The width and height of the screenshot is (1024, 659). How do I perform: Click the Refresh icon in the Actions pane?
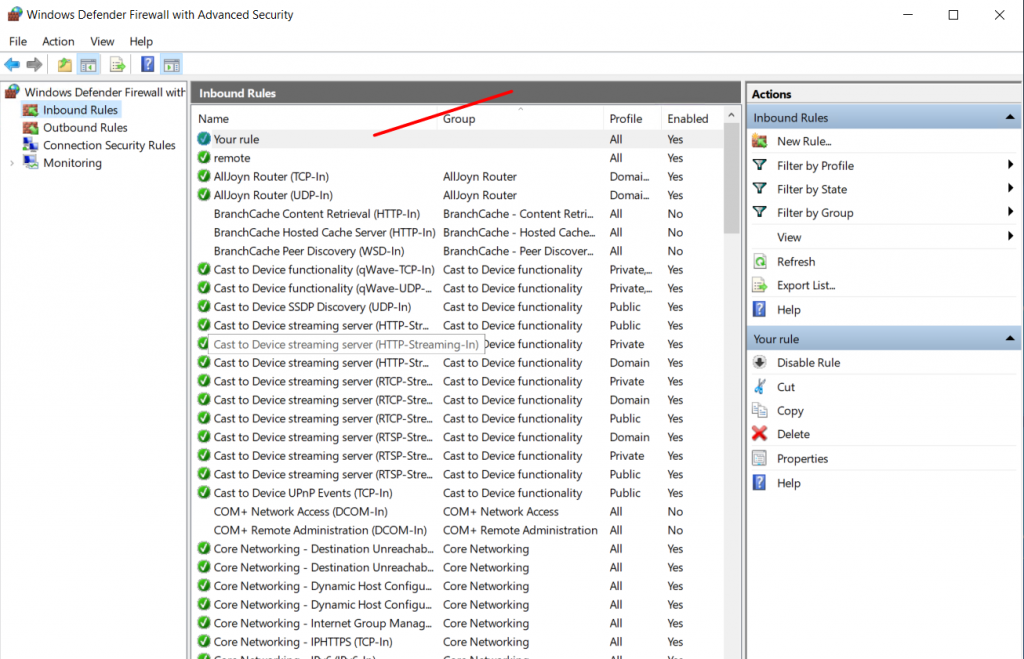(760, 262)
